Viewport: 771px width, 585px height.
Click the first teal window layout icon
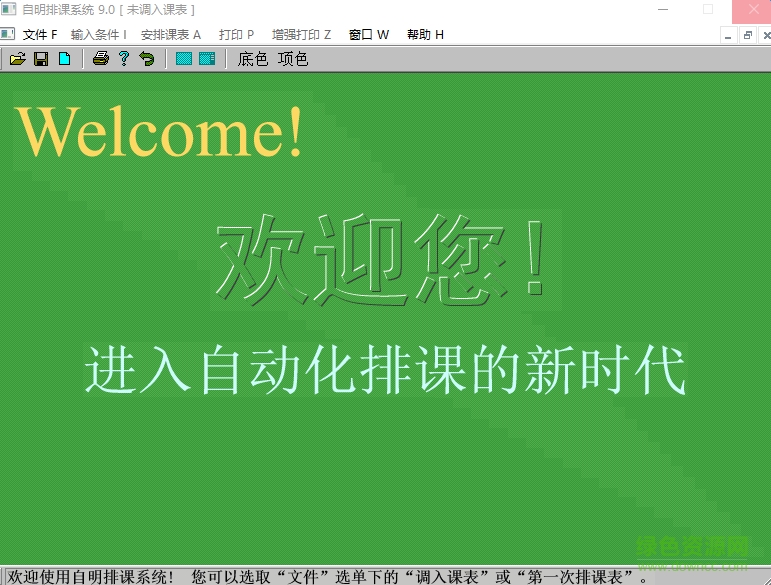pos(183,59)
